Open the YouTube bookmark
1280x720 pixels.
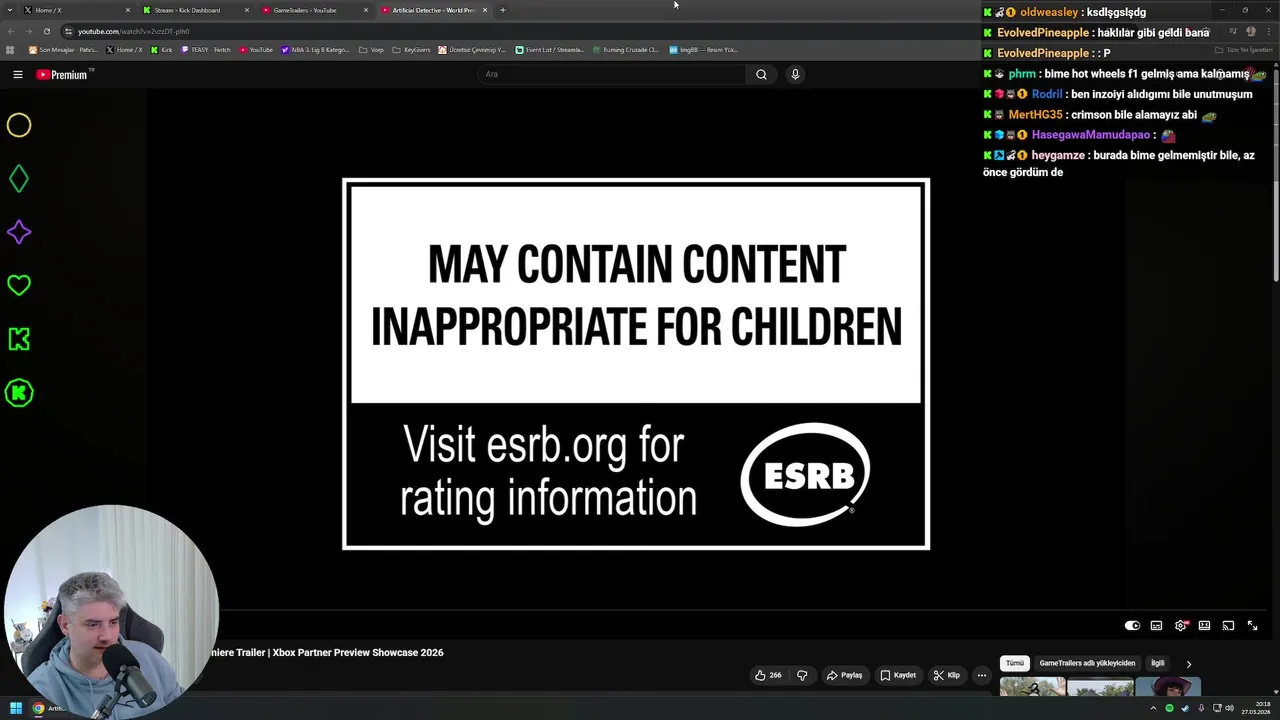click(x=256, y=49)
